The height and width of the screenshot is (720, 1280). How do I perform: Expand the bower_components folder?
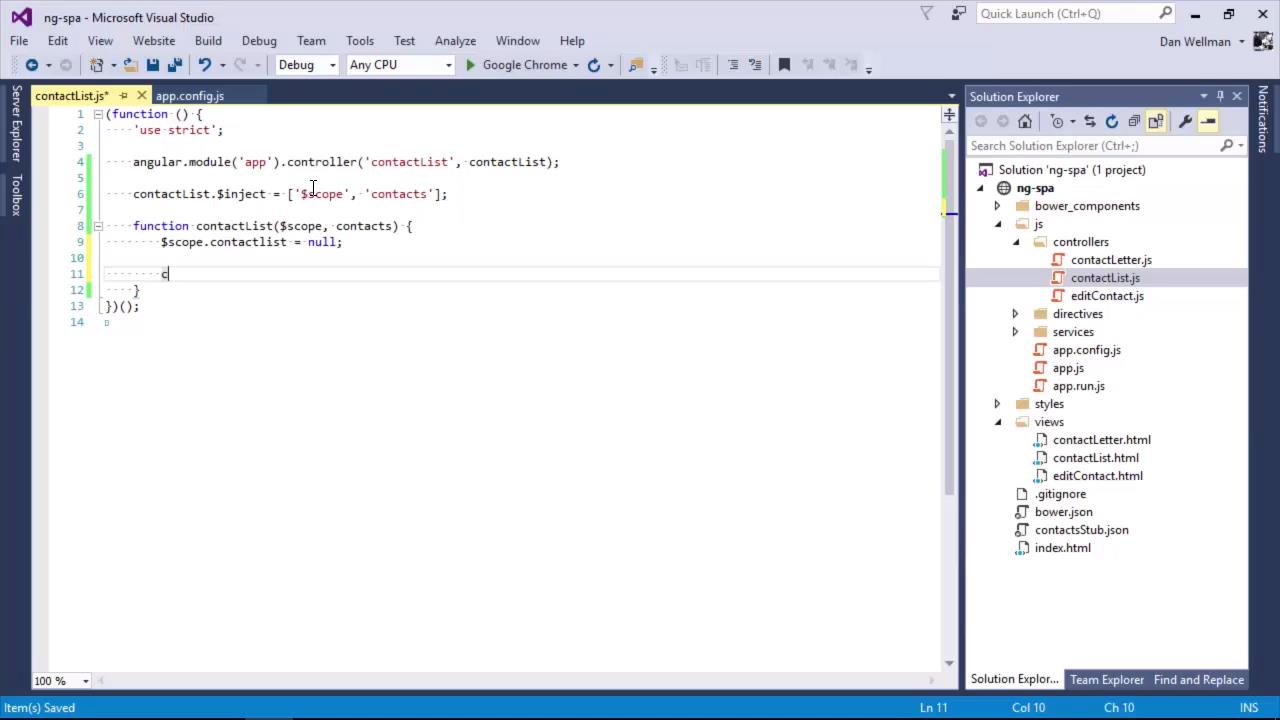tap(997, 206)
